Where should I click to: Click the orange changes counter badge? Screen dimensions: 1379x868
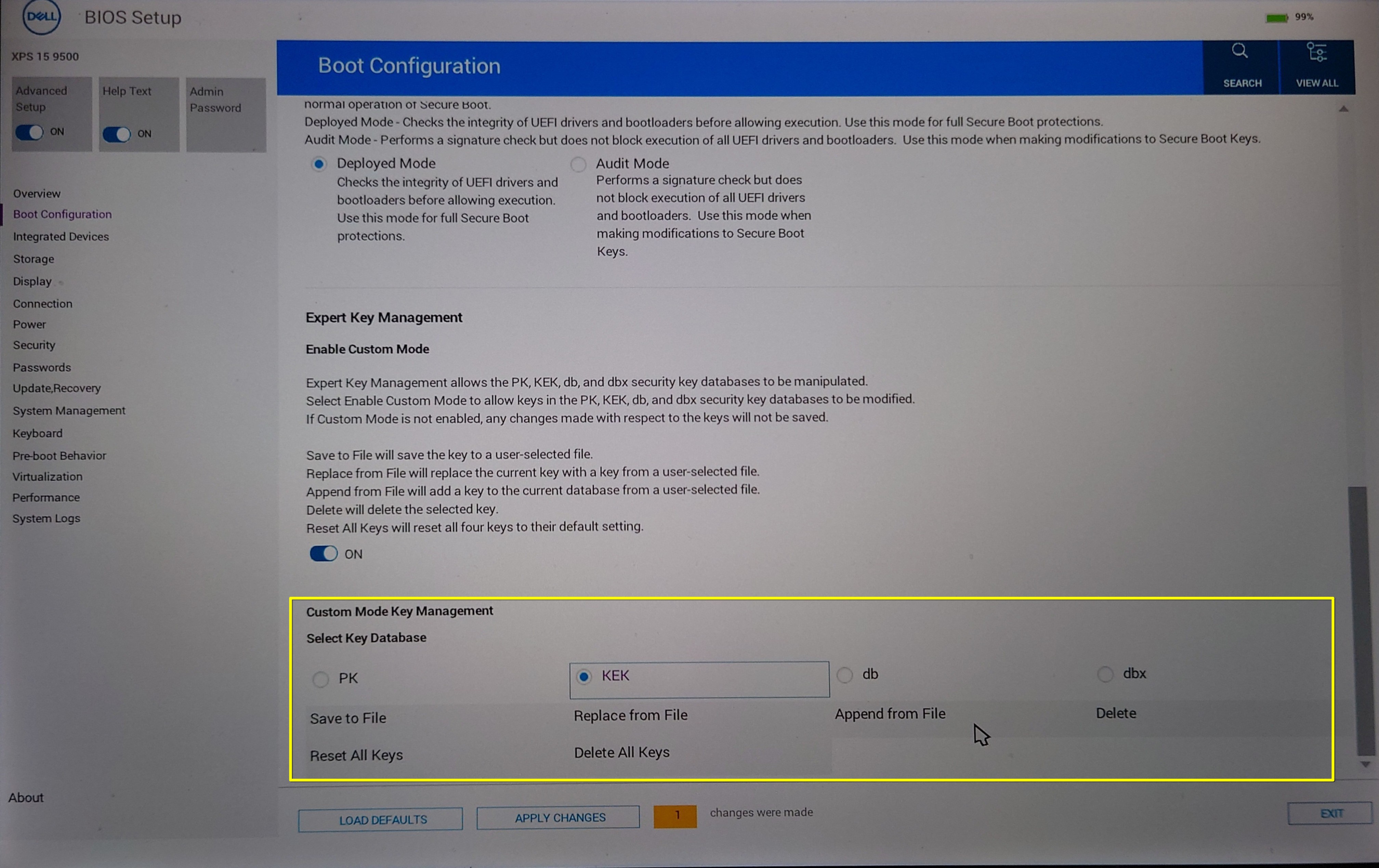675,815
